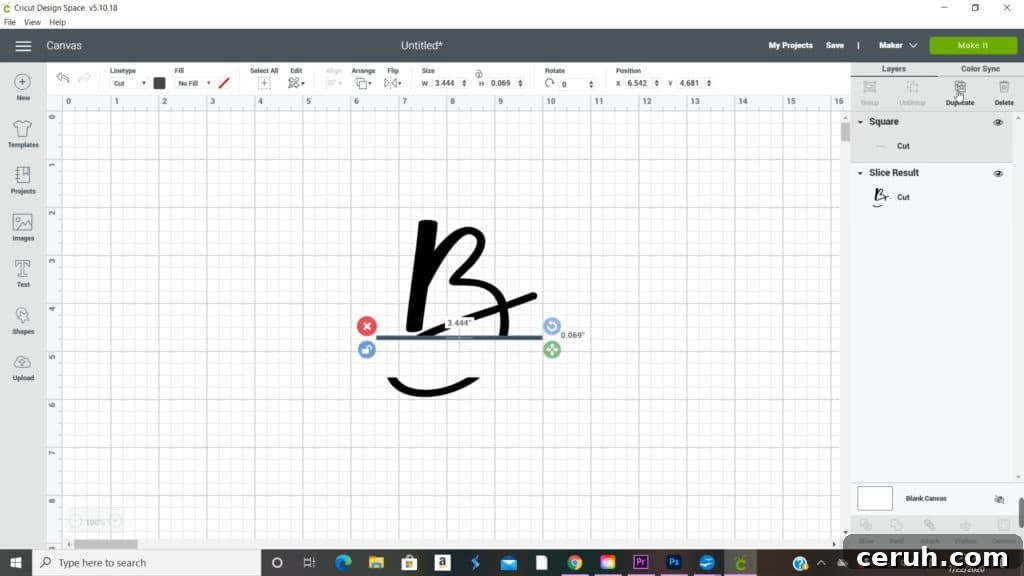This screenshot has height=576, width=1024.
Task: Hide the Square layer
Action: 998,122
